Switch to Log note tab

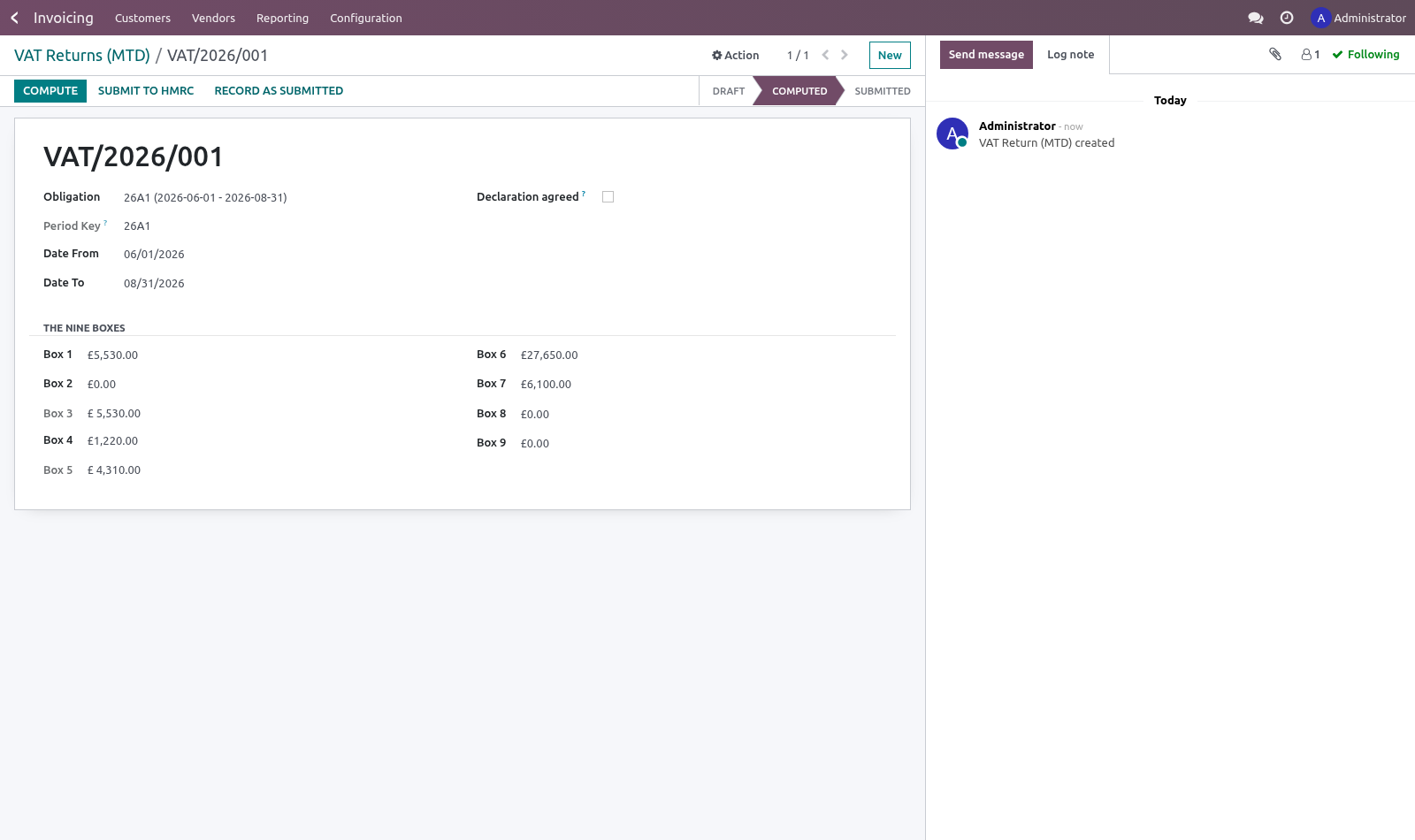tap(1070, 55)
